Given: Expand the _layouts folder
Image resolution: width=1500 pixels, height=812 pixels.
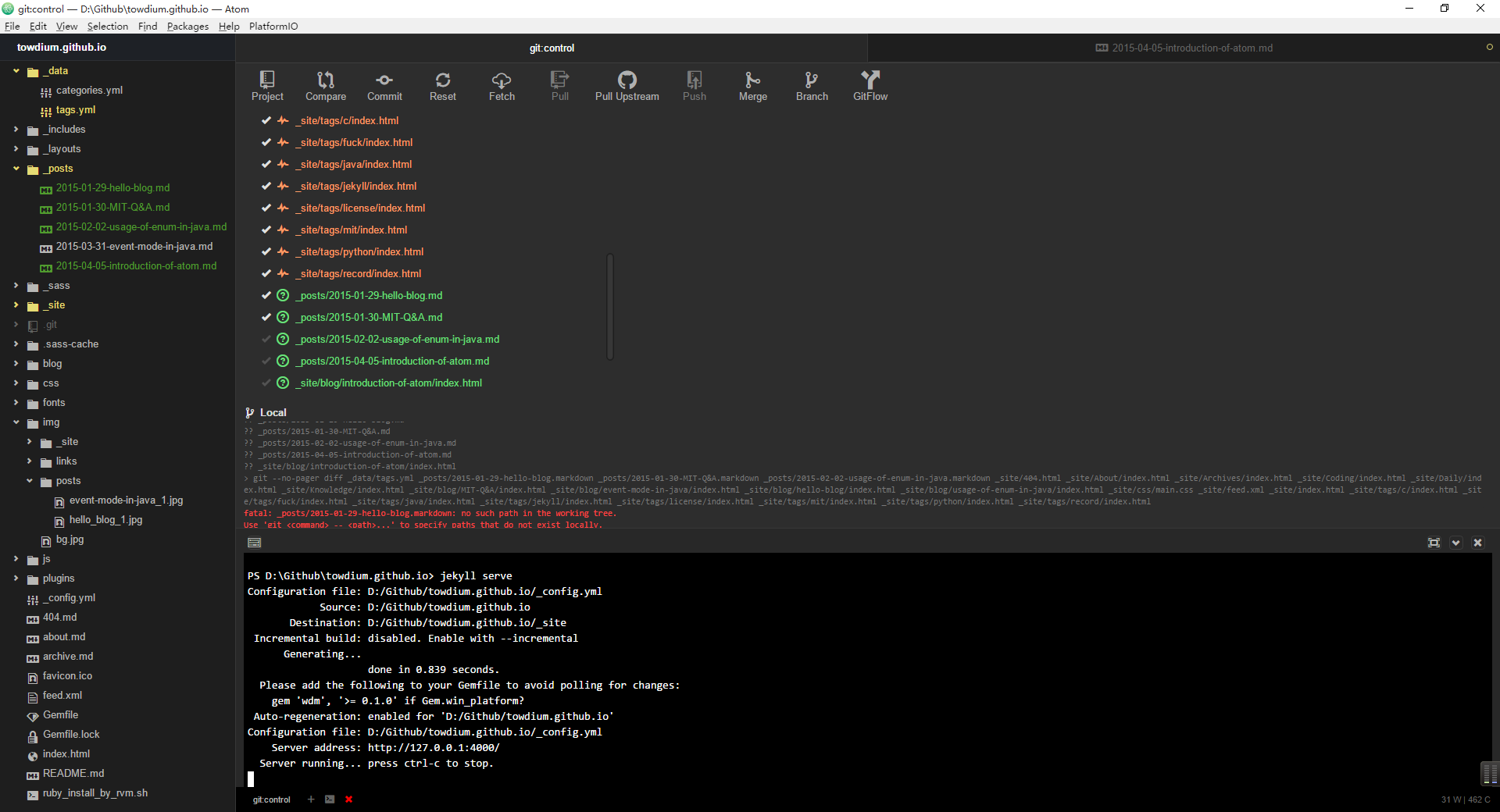Looking at the screenshot, I should [16, 149].
